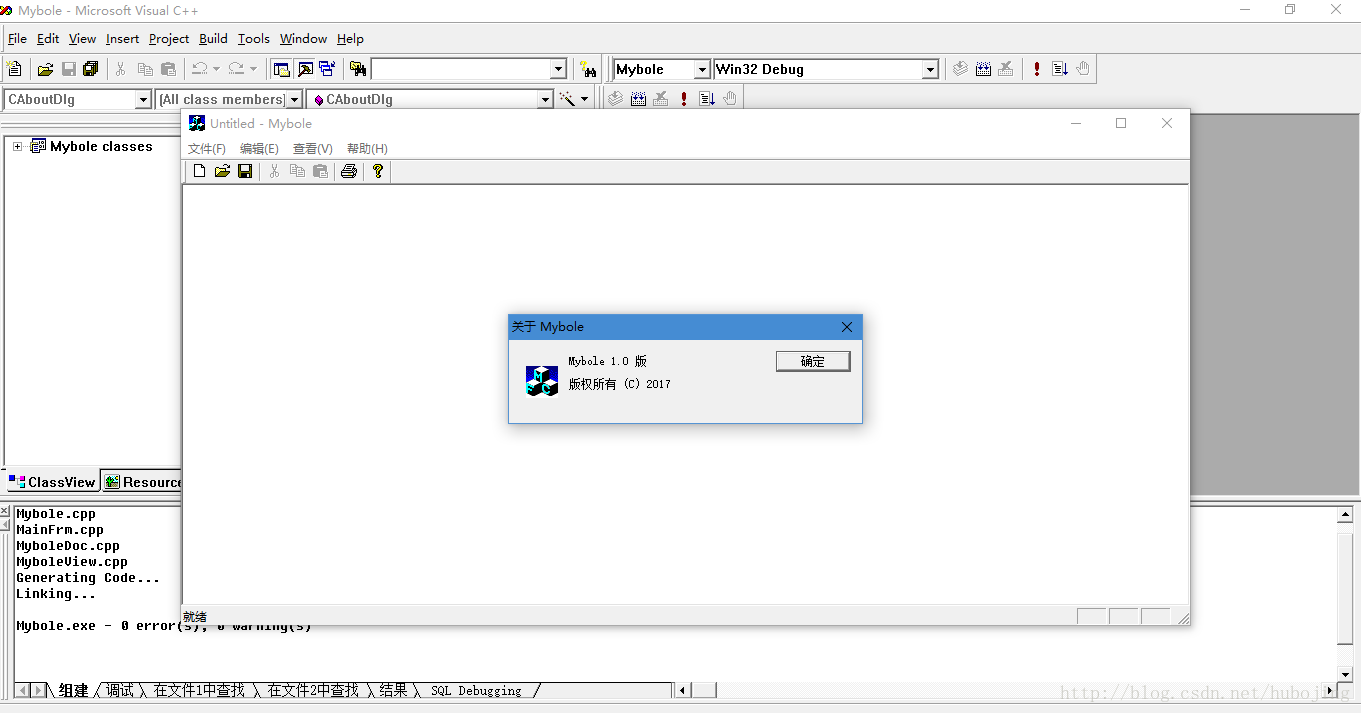This screenshot has height=713, width=1361.
Task: Click the WizardBar magic wand action icon
Action: click(x=567, y=98)
